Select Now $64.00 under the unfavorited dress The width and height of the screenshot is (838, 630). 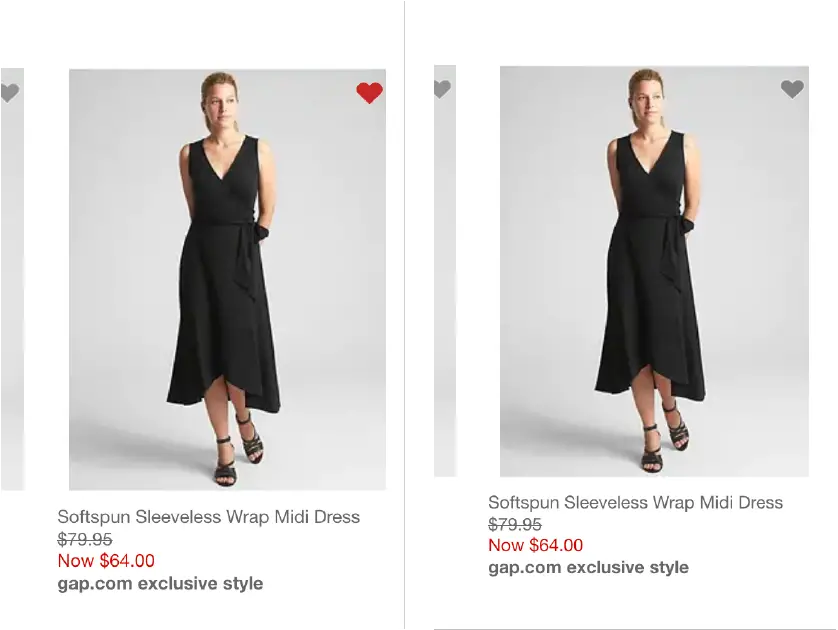point(536,545)
